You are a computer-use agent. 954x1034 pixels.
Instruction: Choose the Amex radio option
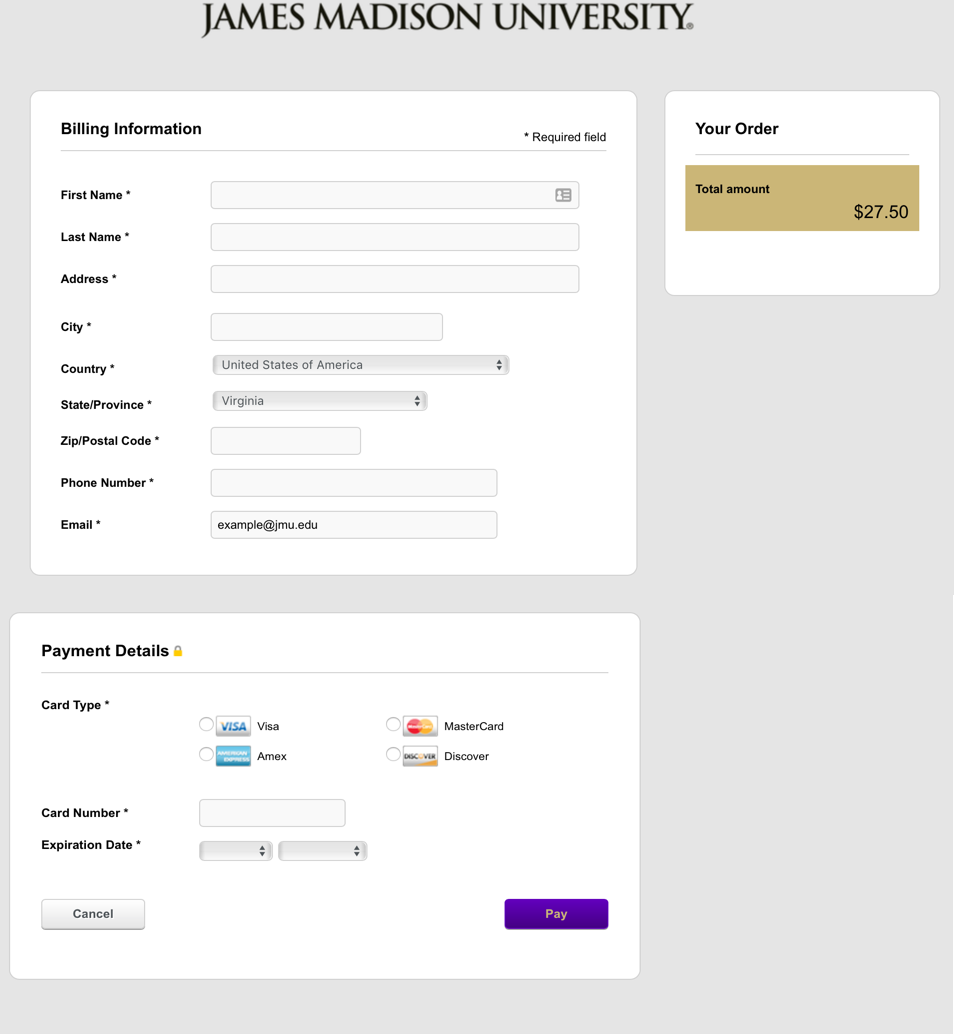point(206,754)
